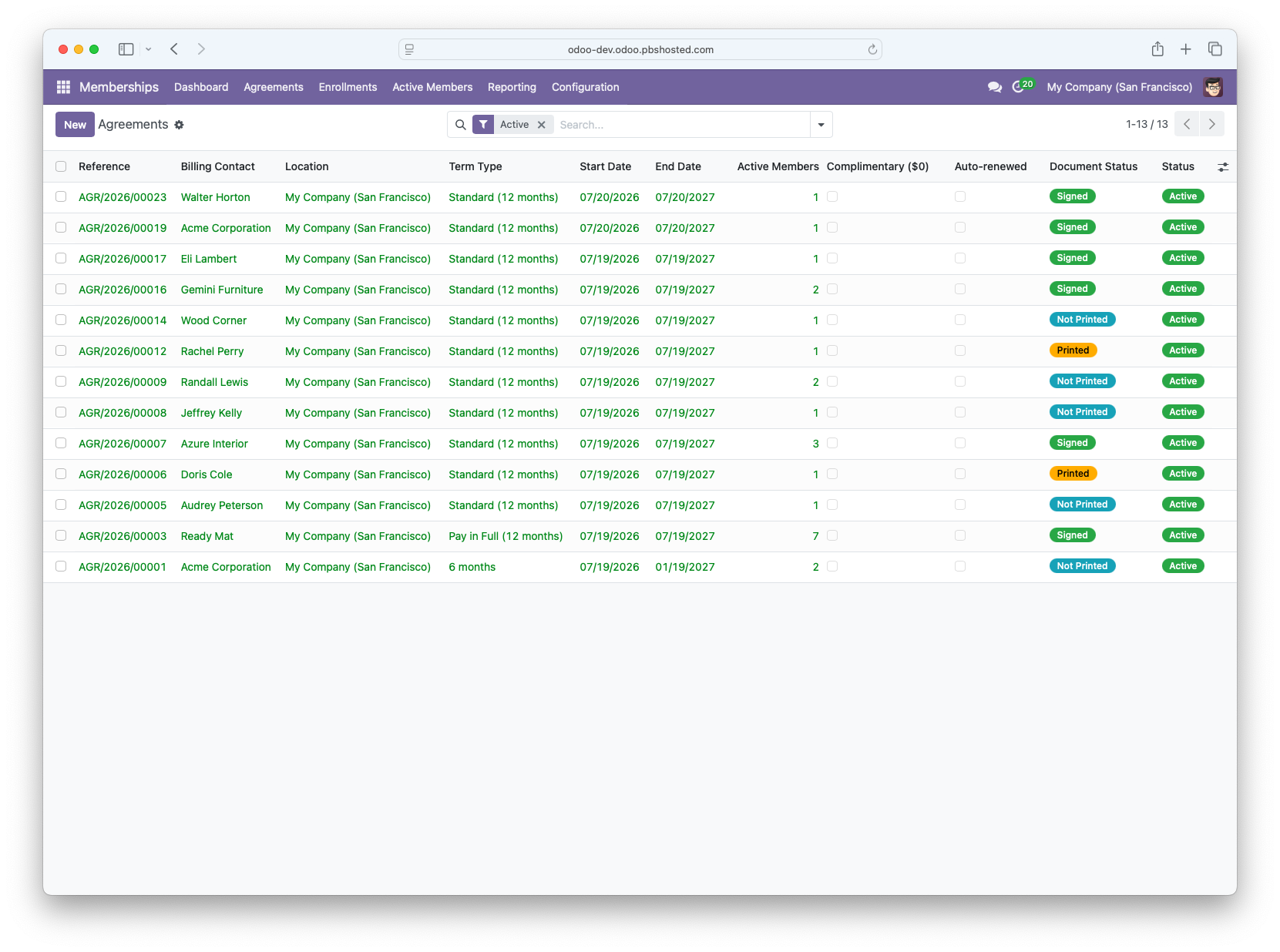Image resolution: width=1280 pixels, height=952 pixels.
Task: Open the Reporting menu
Action: click(x=512, y=87)
